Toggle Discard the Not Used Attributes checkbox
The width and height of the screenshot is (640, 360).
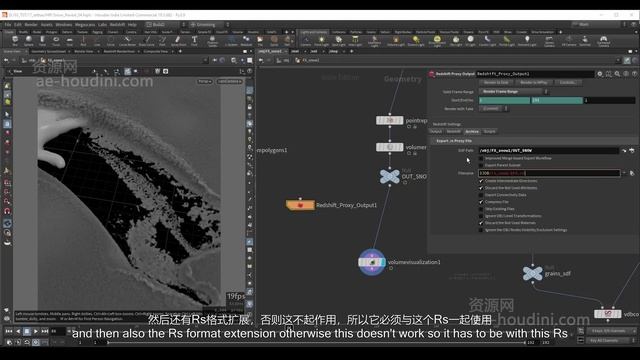[481, 188]
